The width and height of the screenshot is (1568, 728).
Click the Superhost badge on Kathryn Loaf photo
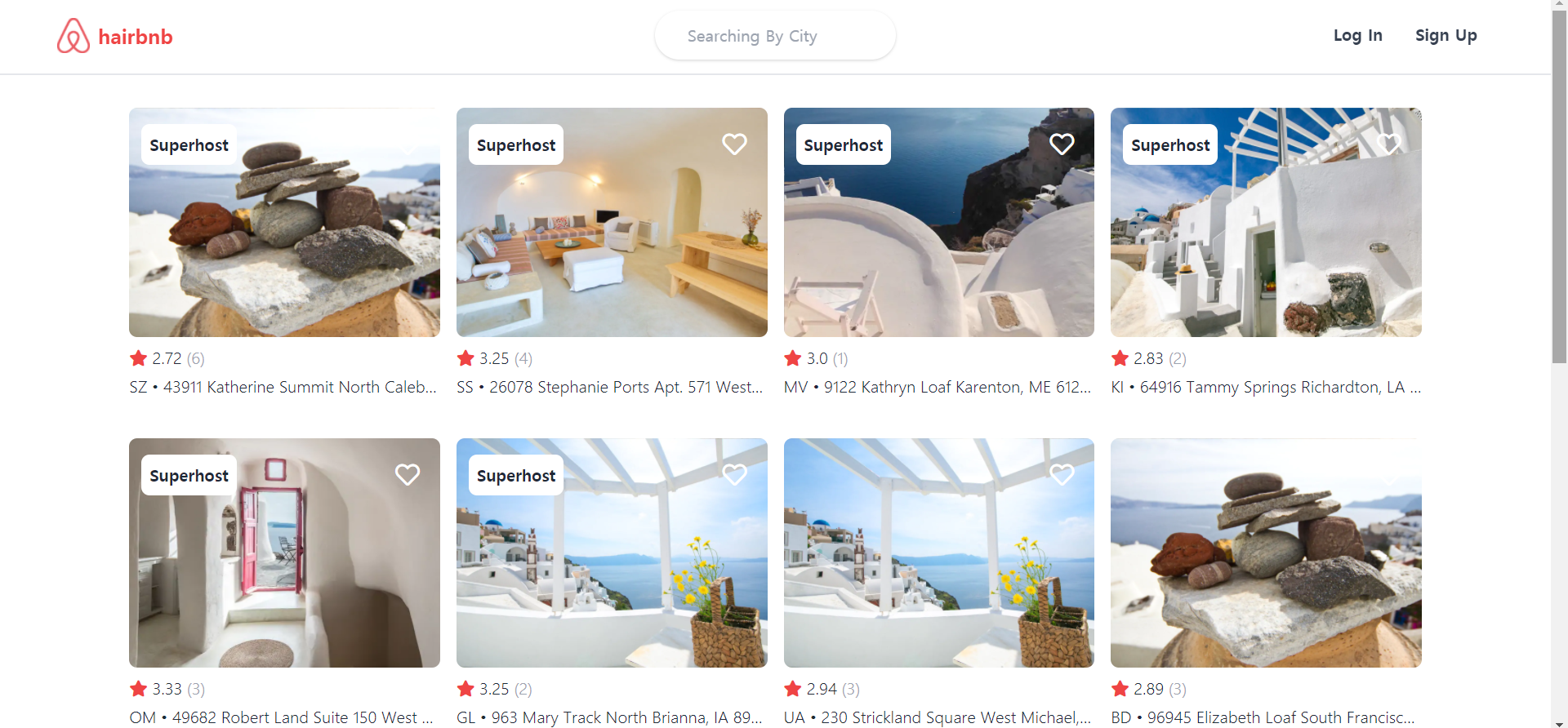pyautogui.click(x=843, y=145)
